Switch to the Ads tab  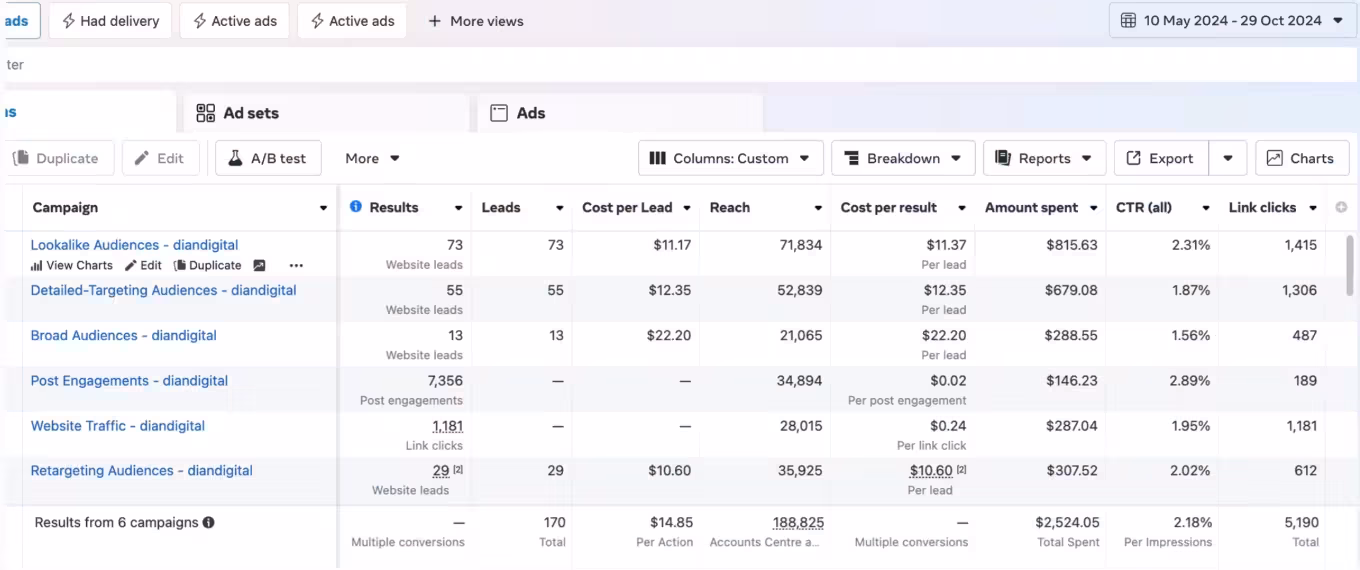[620, 113]
